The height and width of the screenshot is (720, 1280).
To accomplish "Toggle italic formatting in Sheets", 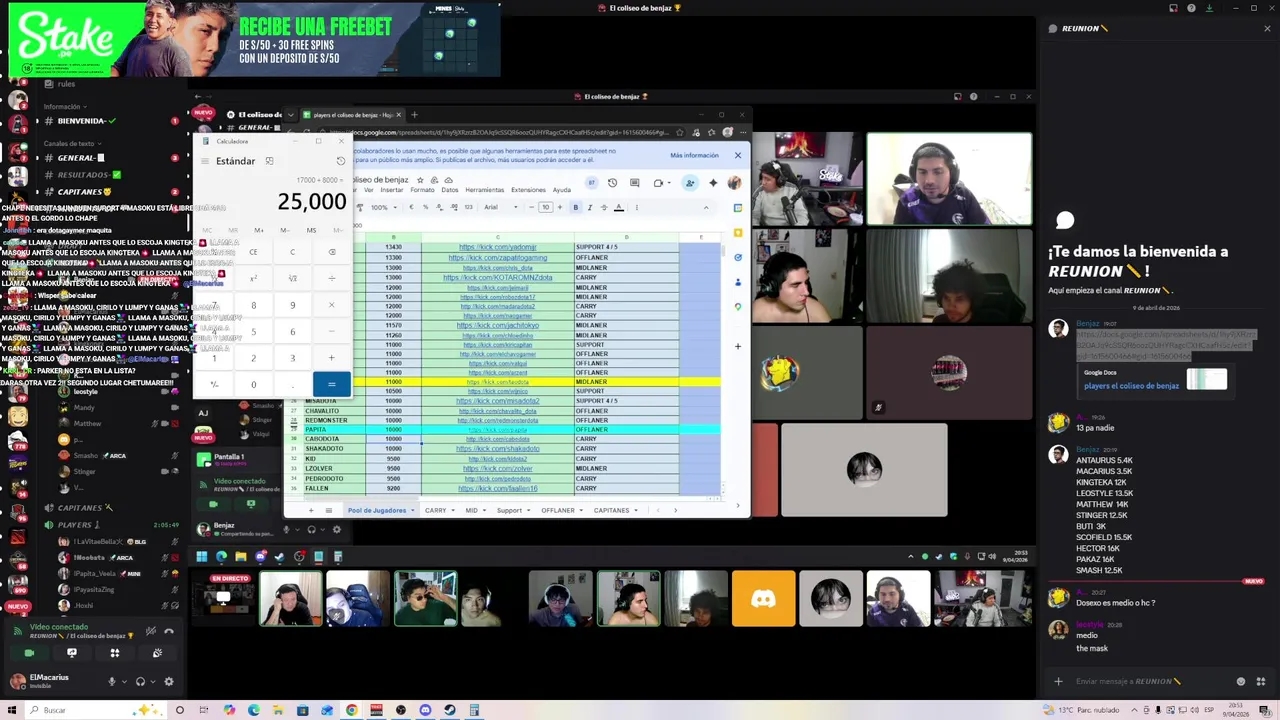I will point(589,207).
